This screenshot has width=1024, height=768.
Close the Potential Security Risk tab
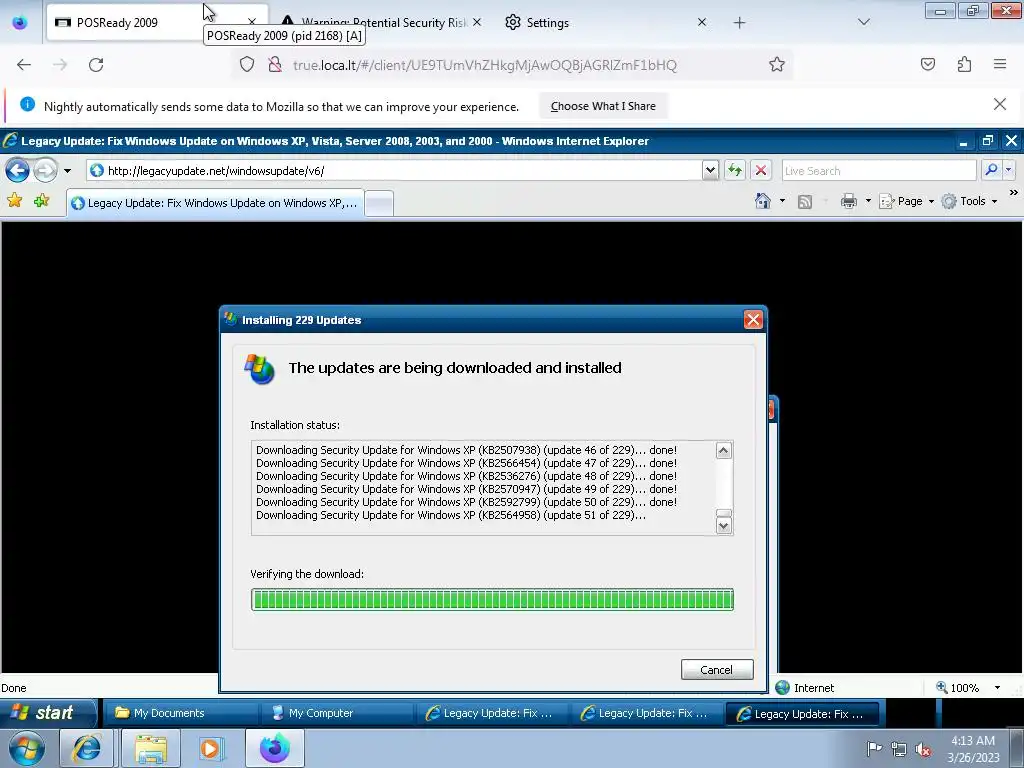click(x=477, y=22)
